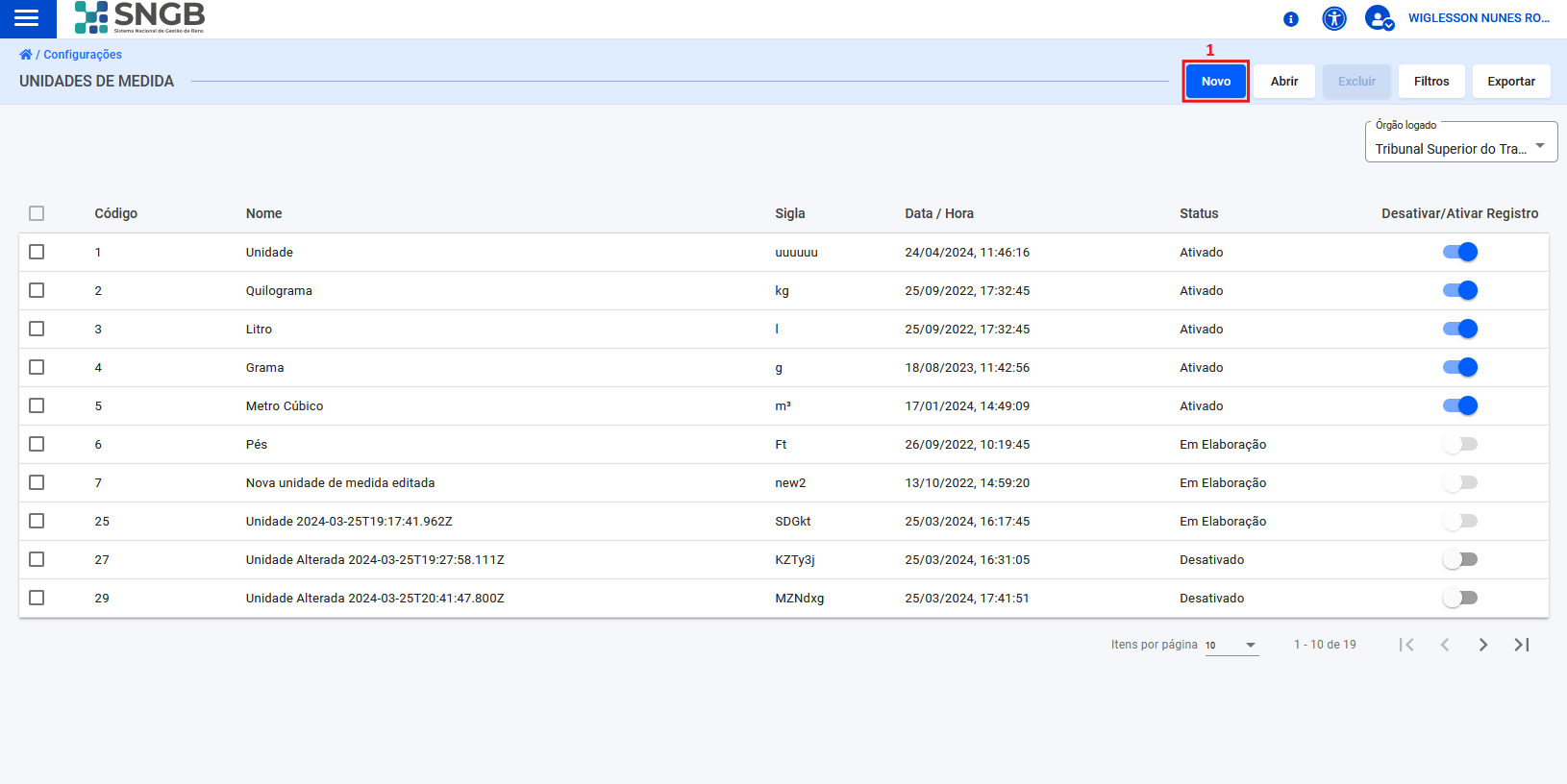Click the Pés row 'Em Elaboração' status
This screenshot has height=784, width=1567.
1223,445
